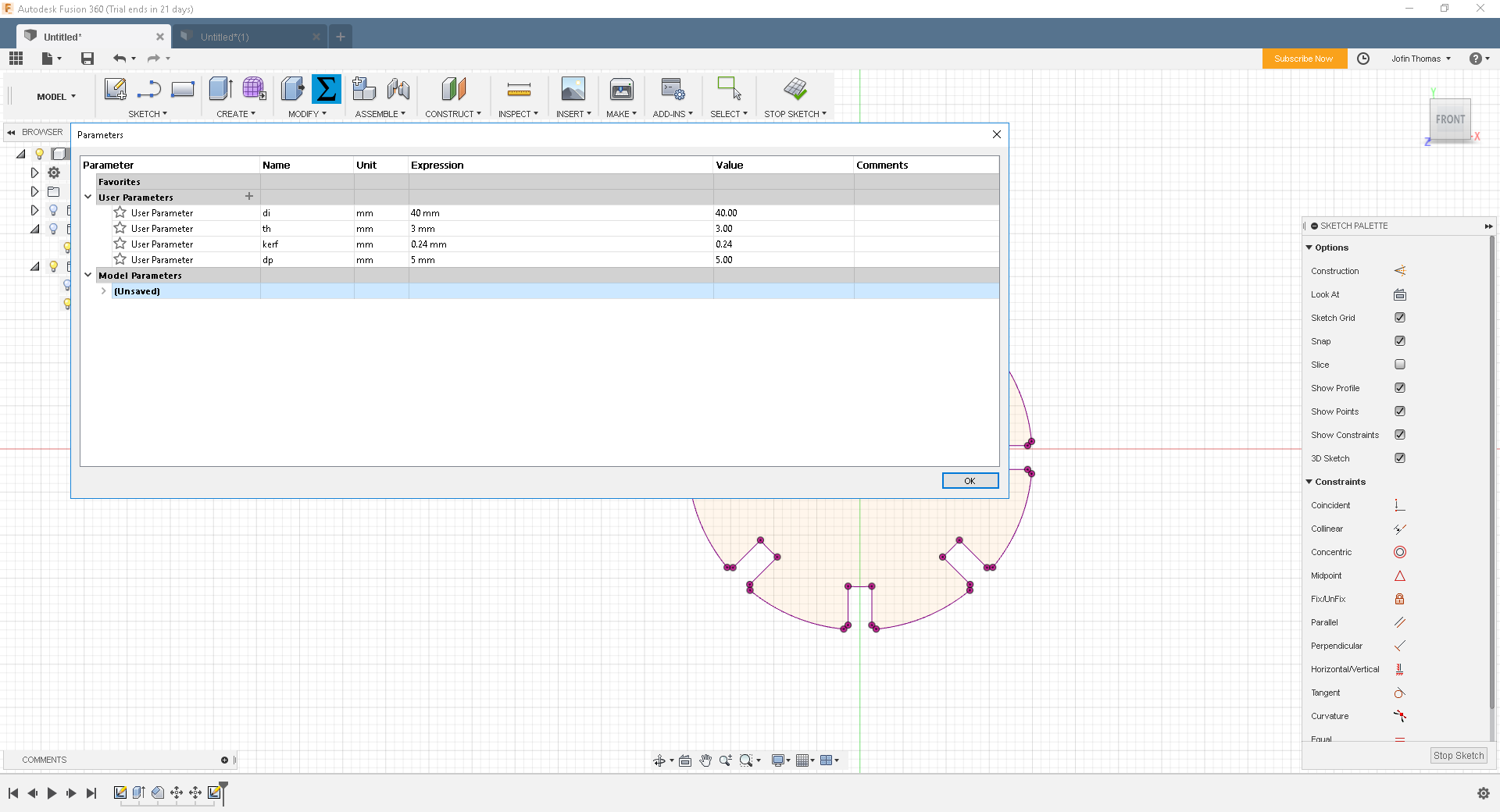The image size is (1500, 812).
Task: Enable the Slice checkbox
Action: tap(1399, 365)
